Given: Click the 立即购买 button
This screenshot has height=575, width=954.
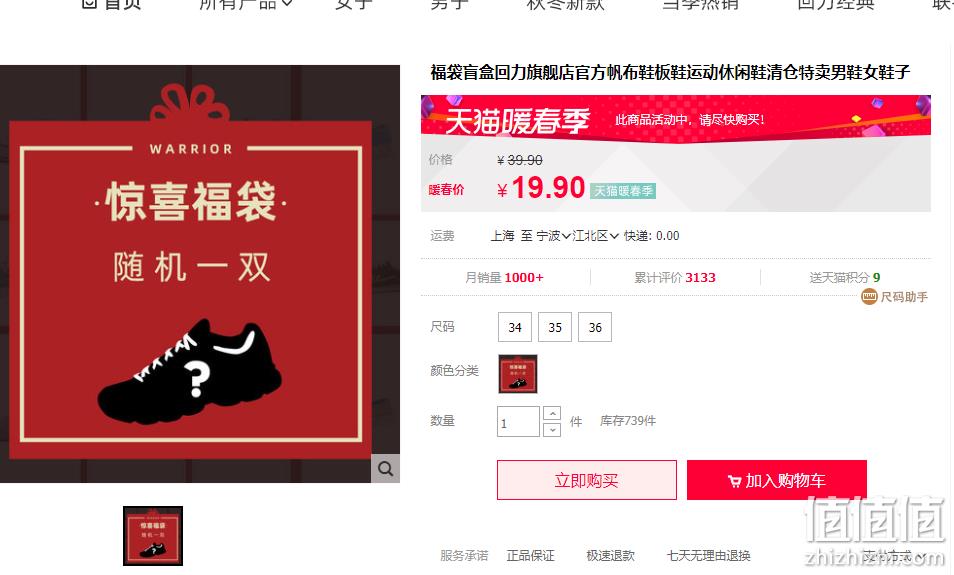Looking at the screenshot, I should coord(587,481).
